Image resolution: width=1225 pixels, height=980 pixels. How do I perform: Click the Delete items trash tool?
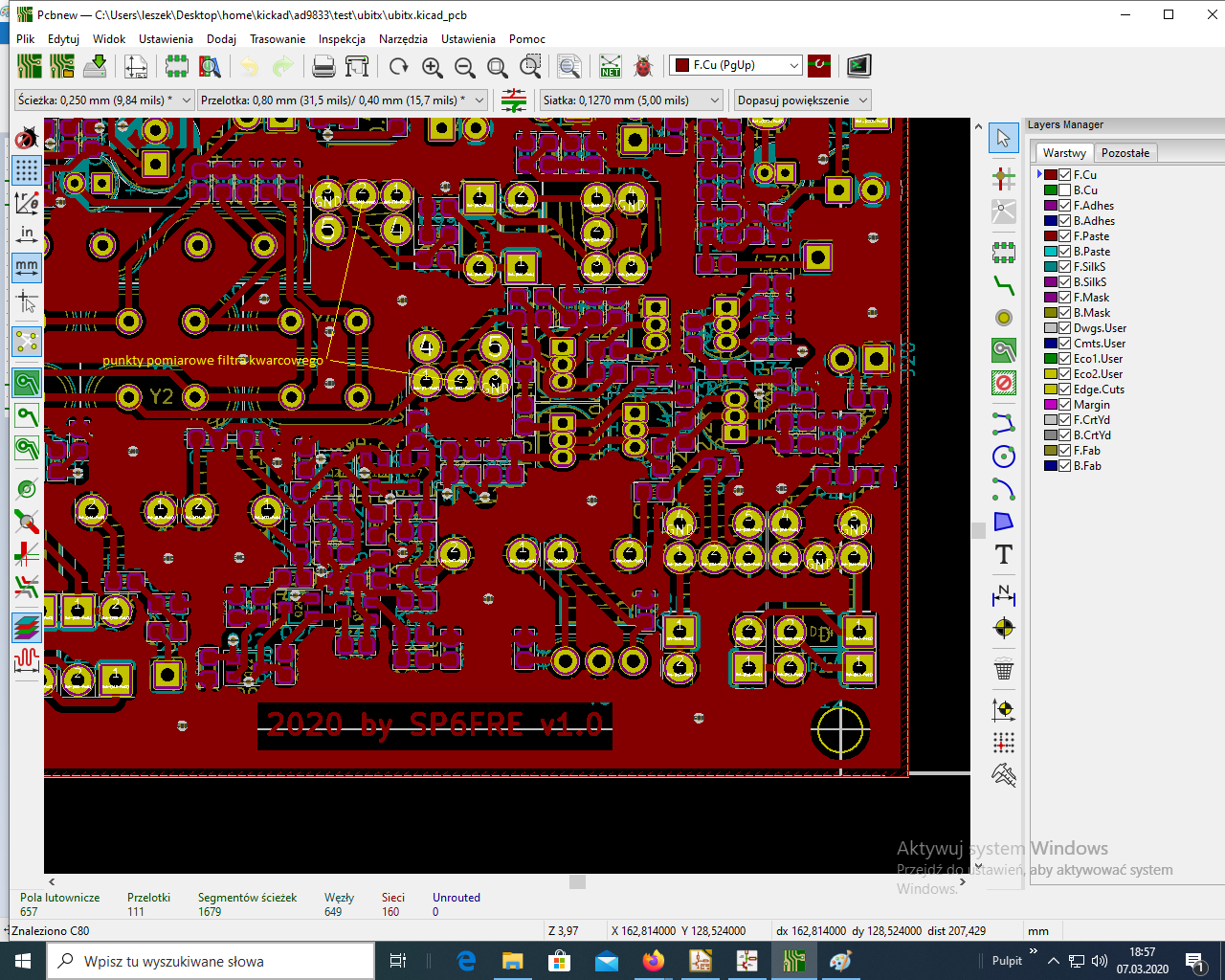pos(1003,669)
